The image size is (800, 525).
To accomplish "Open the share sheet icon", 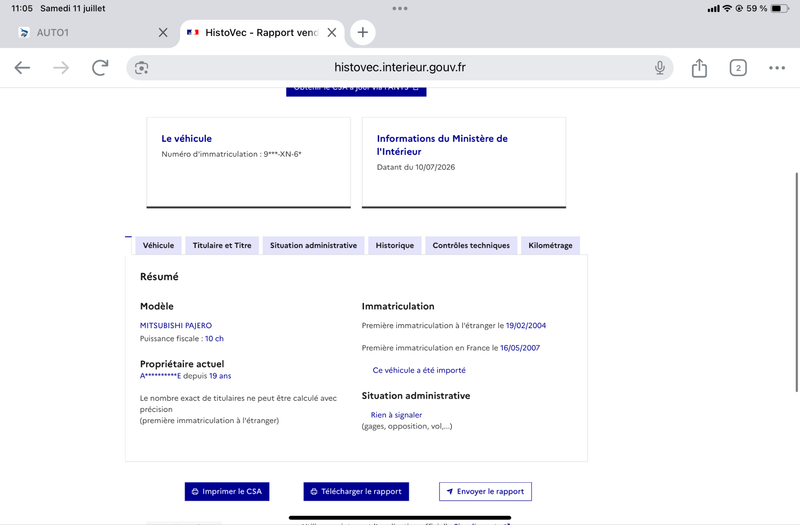I will click(x=699, y=68).
